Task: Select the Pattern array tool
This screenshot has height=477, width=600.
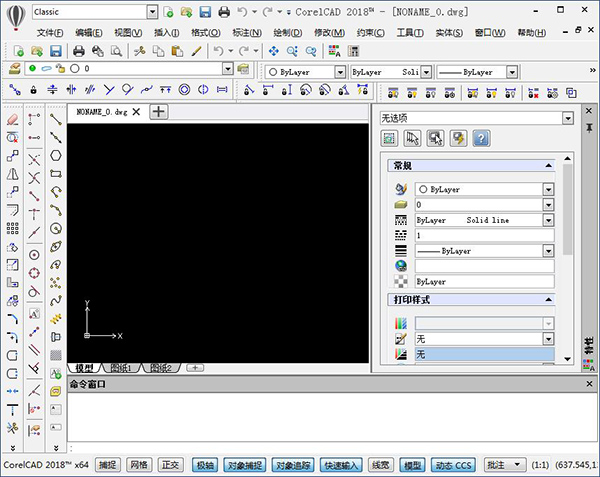Action: point(12,228)
